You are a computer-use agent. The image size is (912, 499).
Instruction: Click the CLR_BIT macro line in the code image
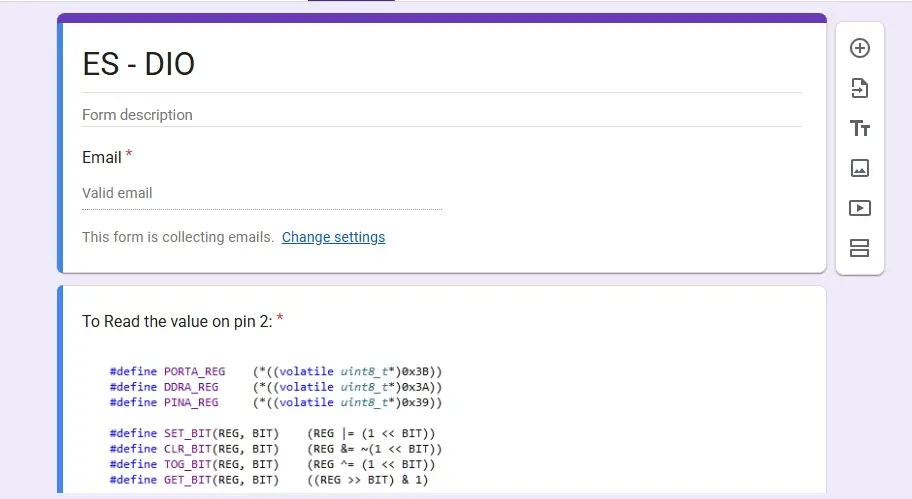click(275, 449)
